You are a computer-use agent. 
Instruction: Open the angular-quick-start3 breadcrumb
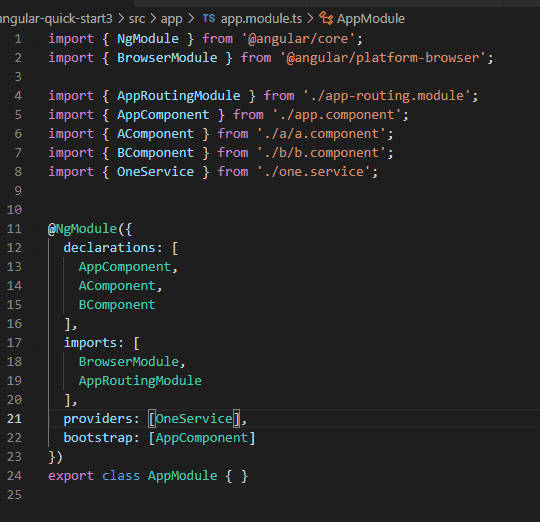pos(56,19)
